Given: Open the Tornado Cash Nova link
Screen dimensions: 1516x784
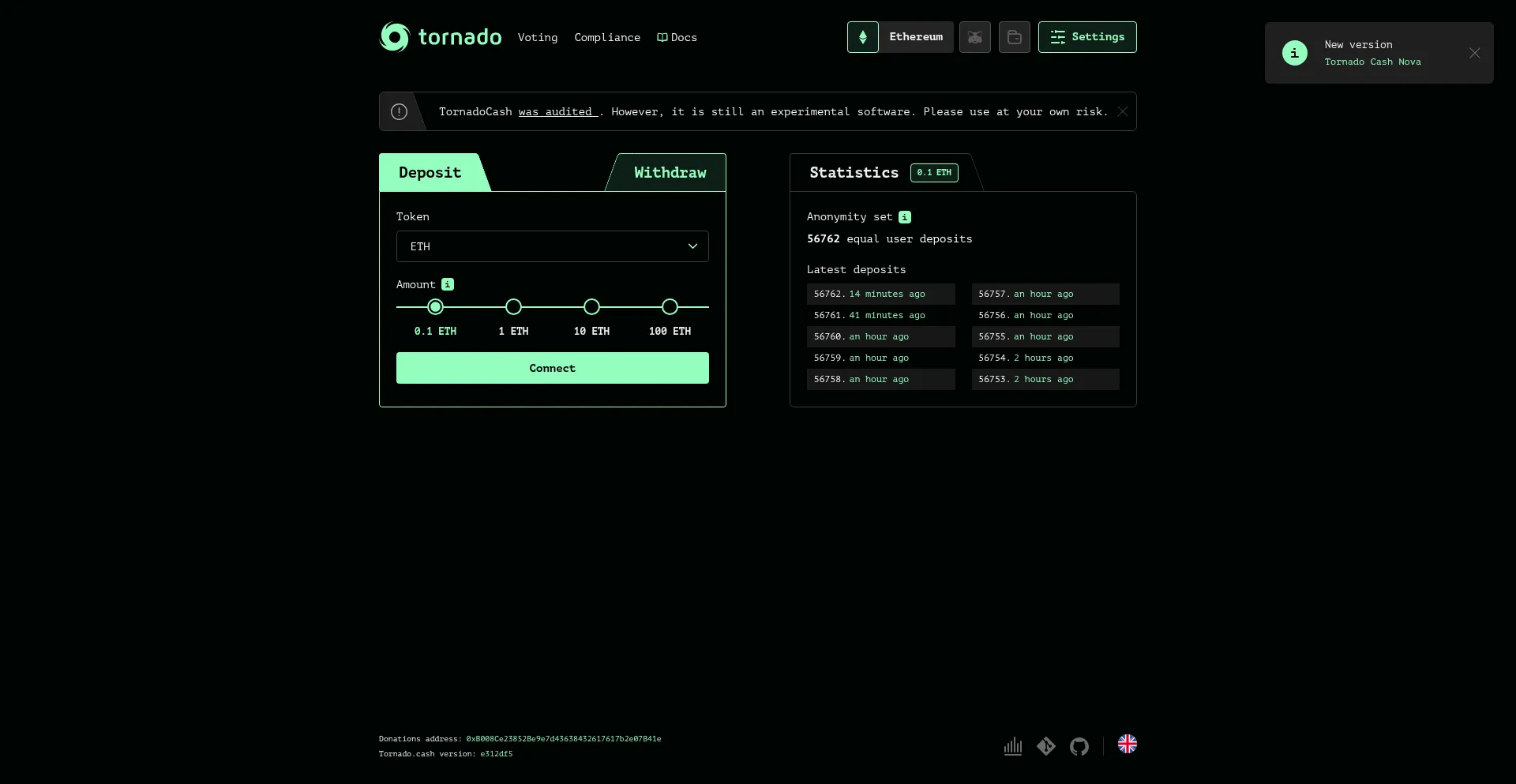Looking at the screenshot, I should [1373, 62].
